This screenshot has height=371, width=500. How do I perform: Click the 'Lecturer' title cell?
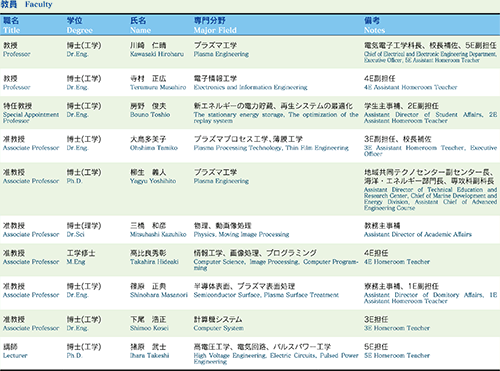pyautogui.click(x=15, y=356)
